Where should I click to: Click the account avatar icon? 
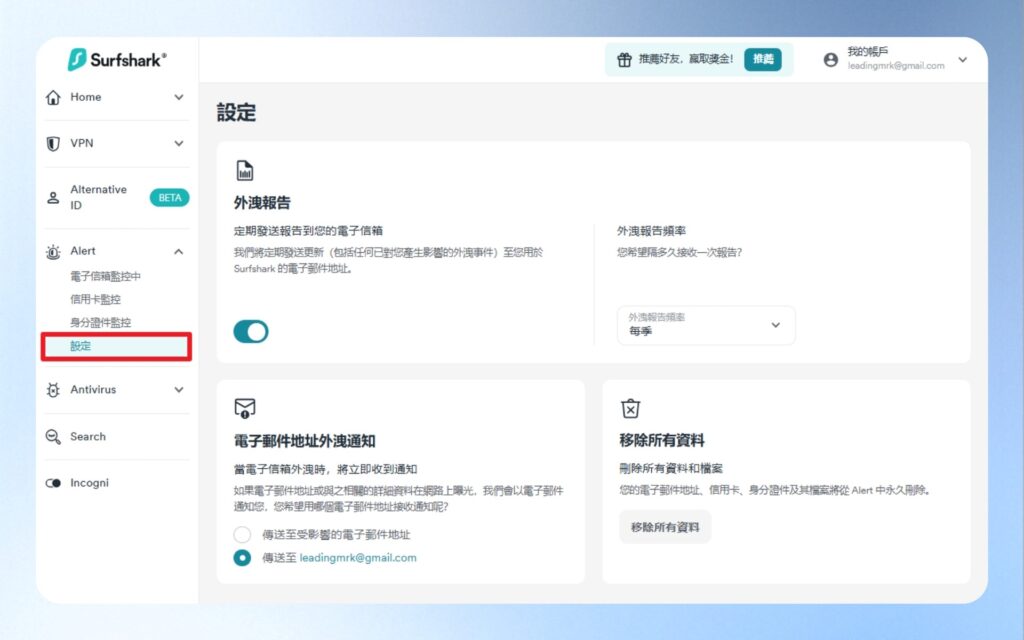click(831, 59)
